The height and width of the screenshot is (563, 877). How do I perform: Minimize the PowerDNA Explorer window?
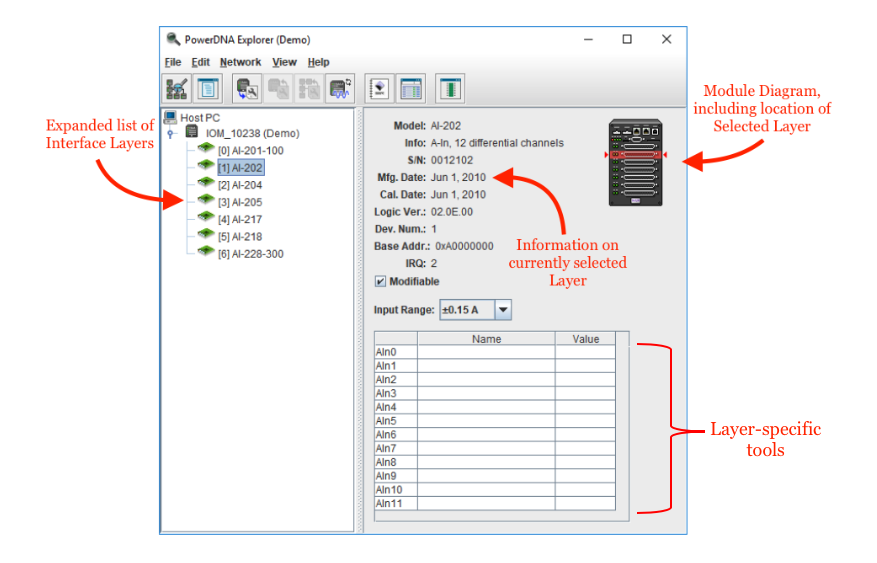tap(588, 39)
